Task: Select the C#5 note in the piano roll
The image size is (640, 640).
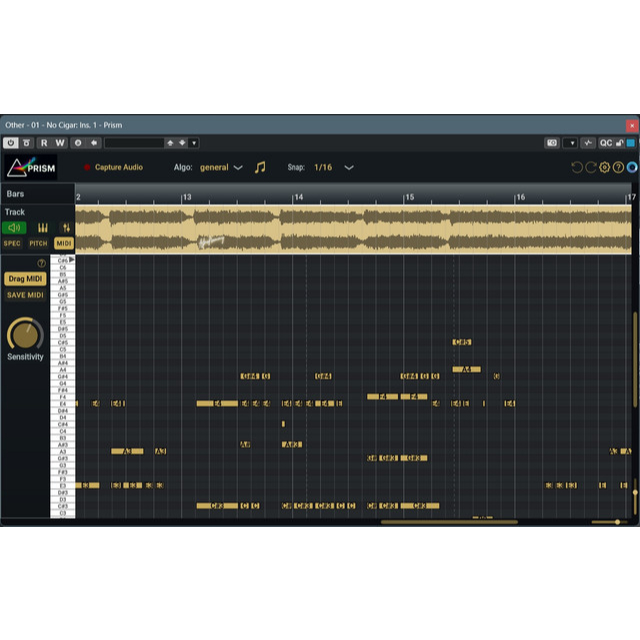Action: [x=462, y=342]
